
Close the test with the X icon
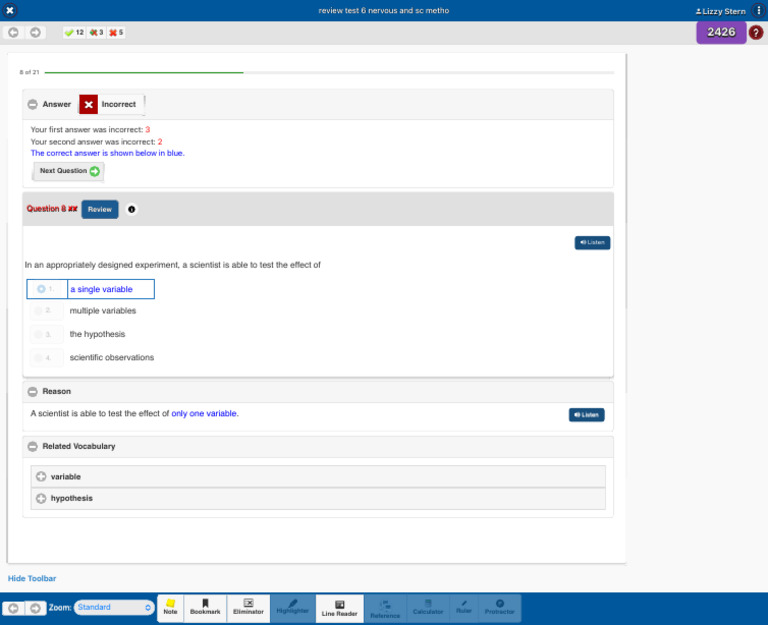click(x=10, y=10)
